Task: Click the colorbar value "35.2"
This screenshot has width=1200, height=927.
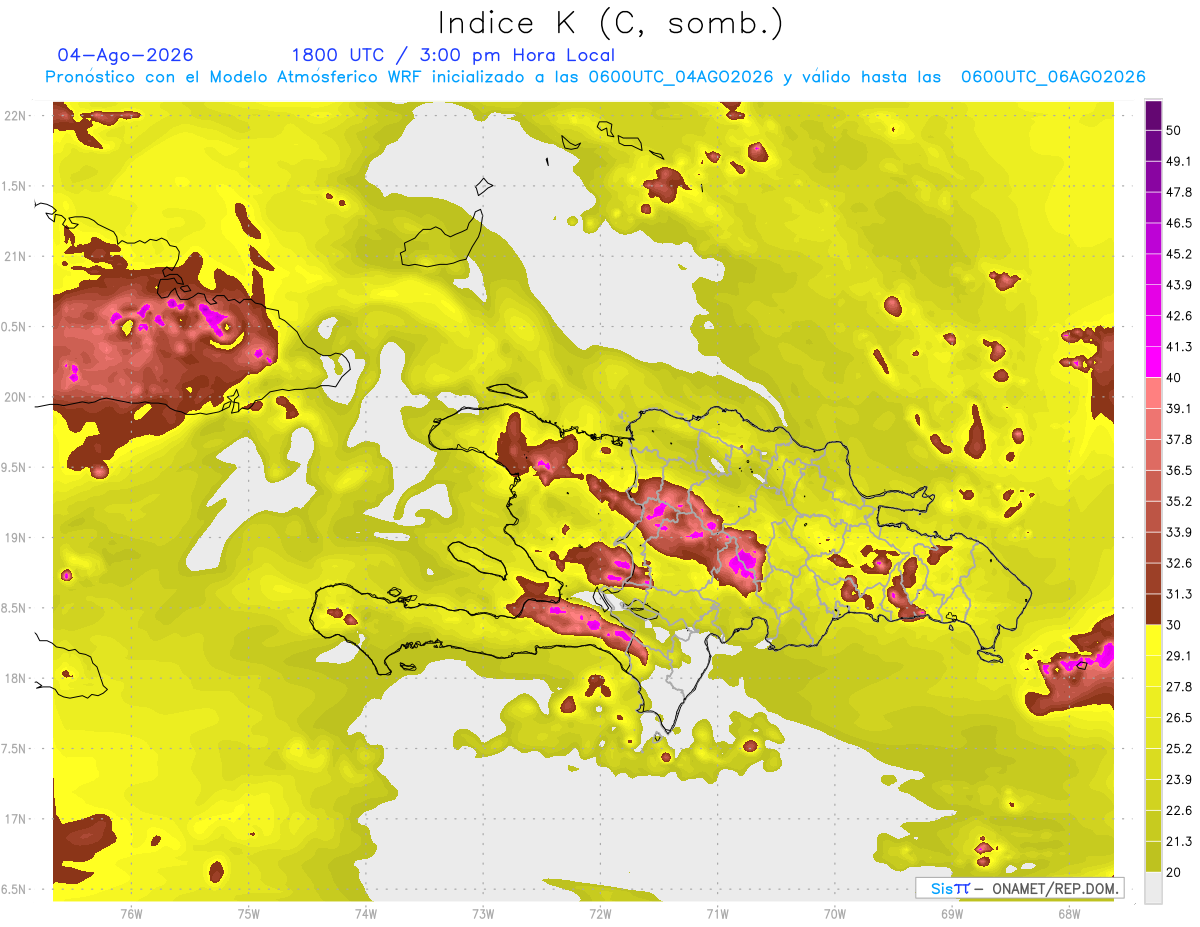Action: click(x=1179, y=501)
